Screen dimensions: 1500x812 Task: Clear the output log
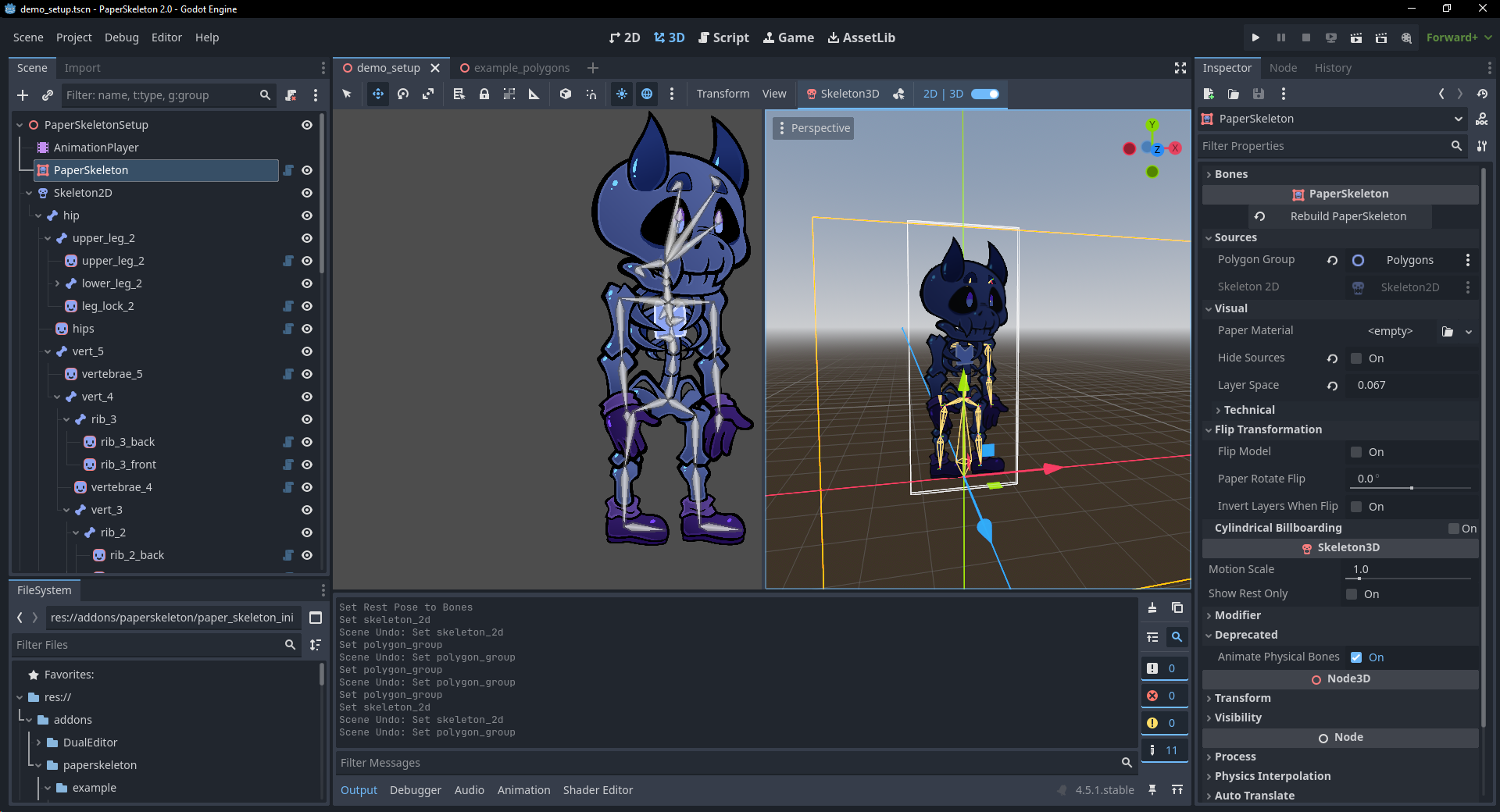(1152, 607)
